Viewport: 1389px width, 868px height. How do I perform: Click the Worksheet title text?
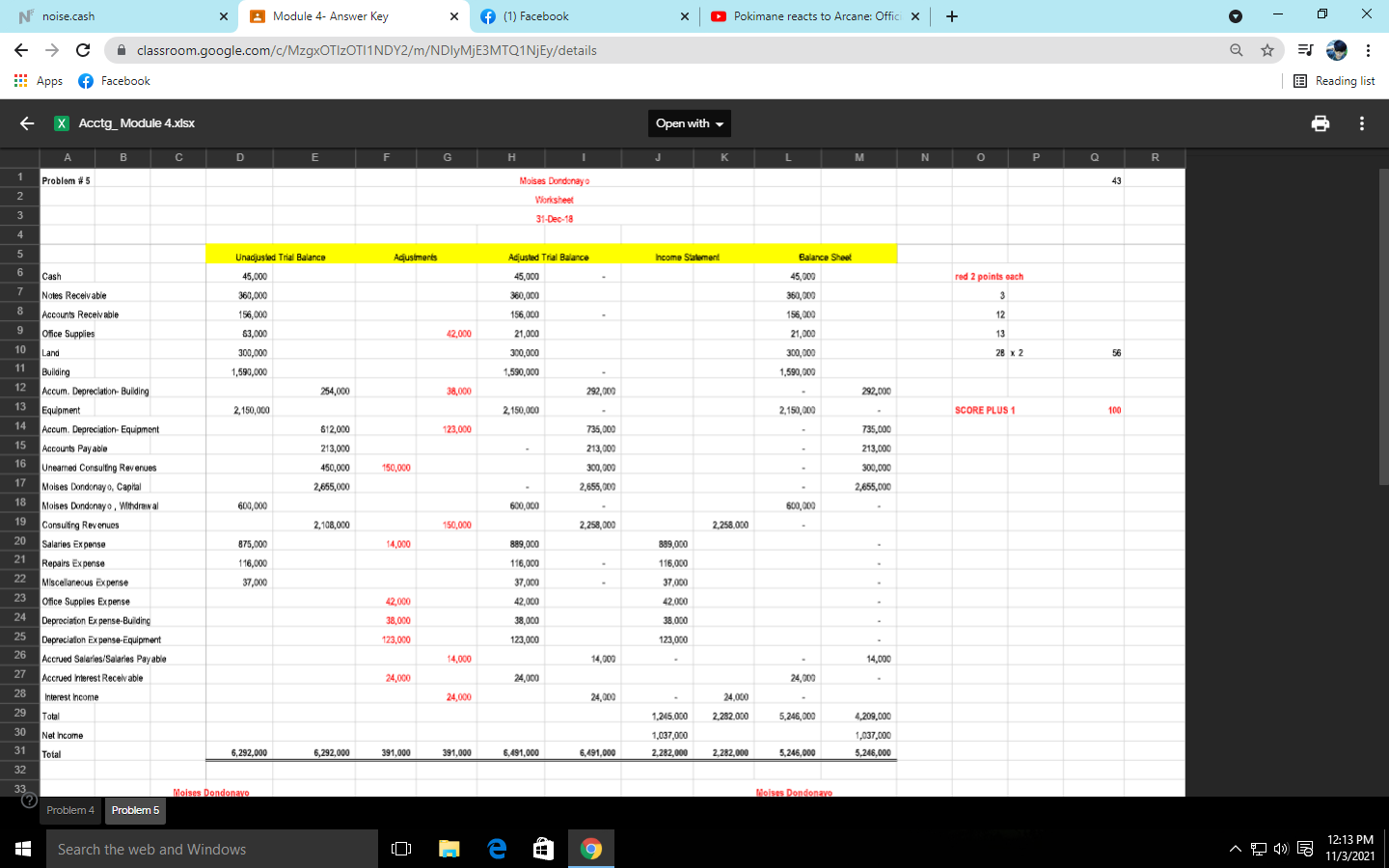(555, 200)
